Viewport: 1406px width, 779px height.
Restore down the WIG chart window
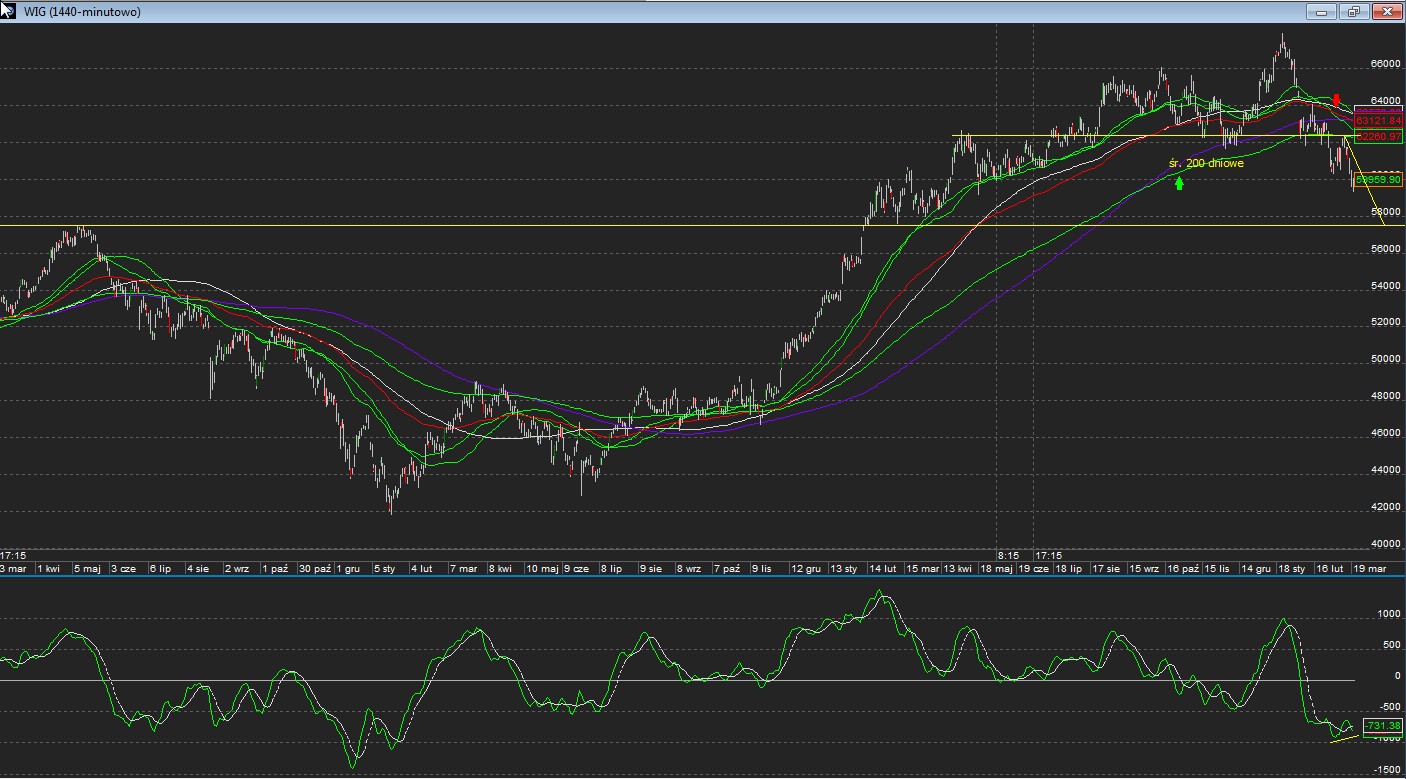click(1355, 12)
